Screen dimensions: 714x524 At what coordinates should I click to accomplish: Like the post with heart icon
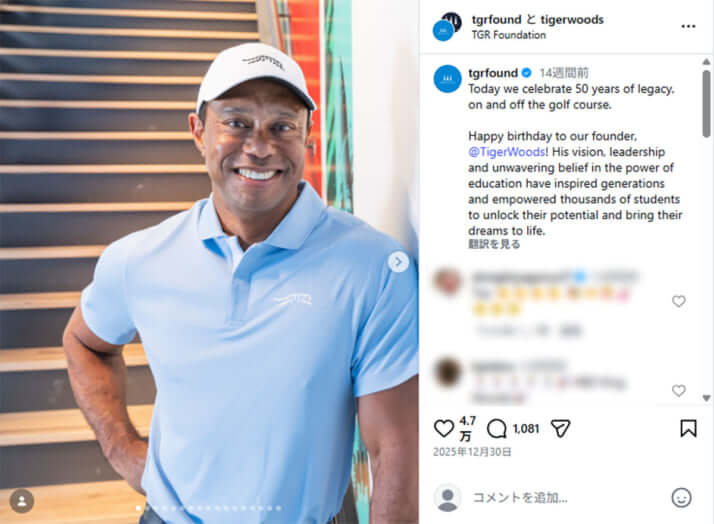(x=443, y=428)
